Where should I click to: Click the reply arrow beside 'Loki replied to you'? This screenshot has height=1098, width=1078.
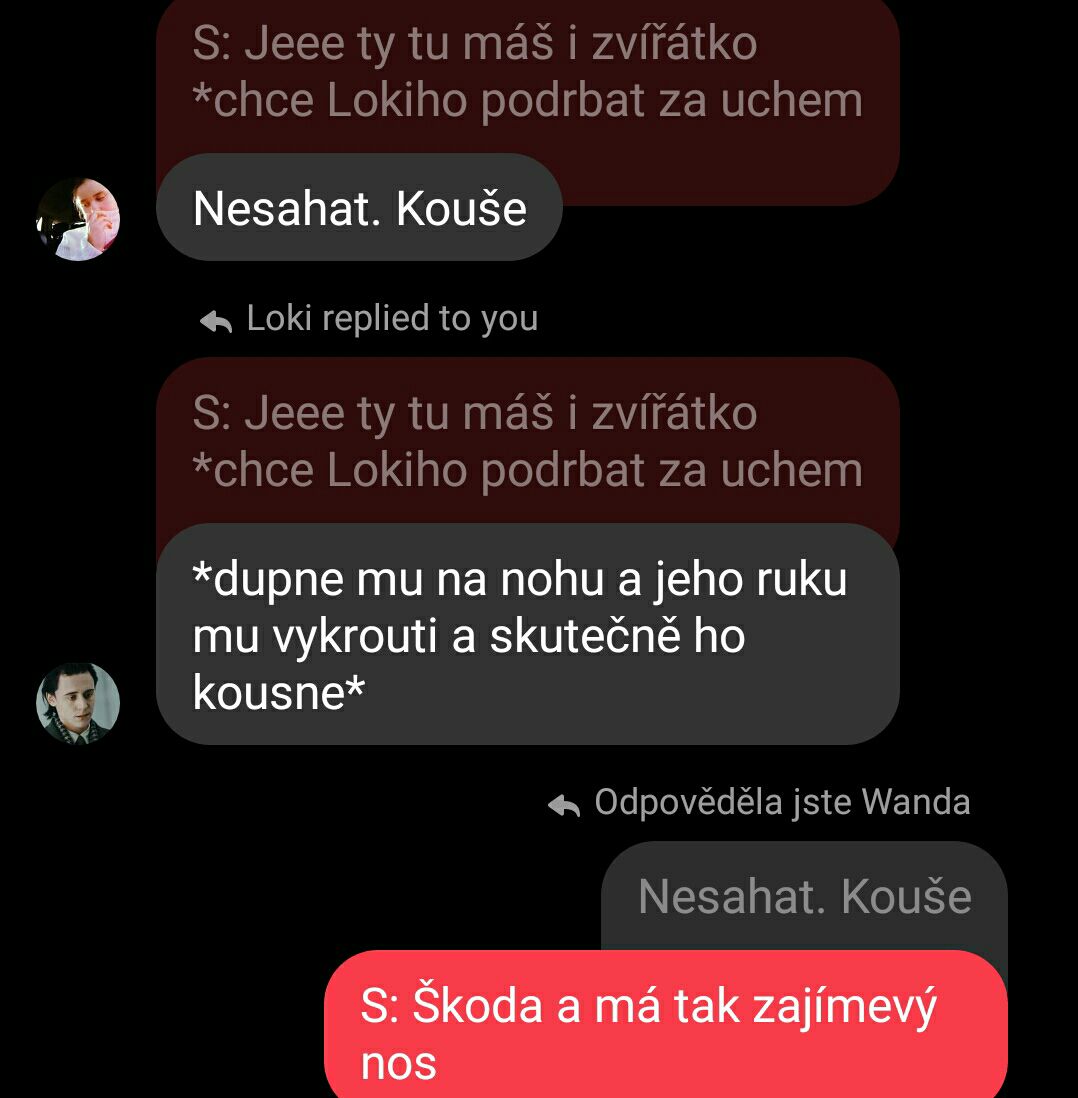tap(216, 322)
